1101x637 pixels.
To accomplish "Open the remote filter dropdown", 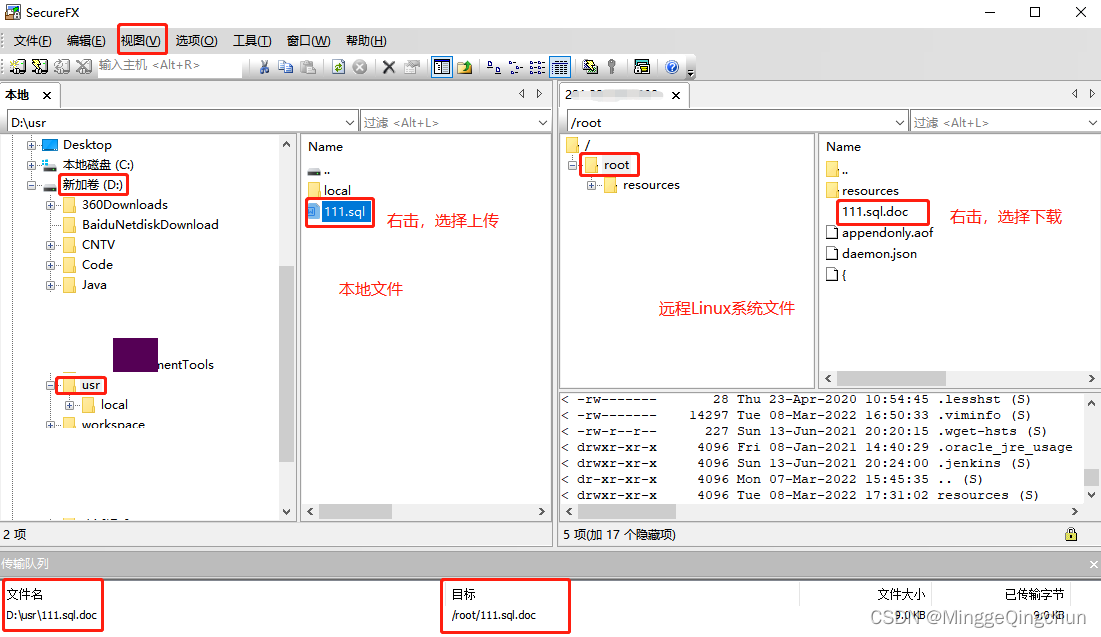I will coord(1093,122).
